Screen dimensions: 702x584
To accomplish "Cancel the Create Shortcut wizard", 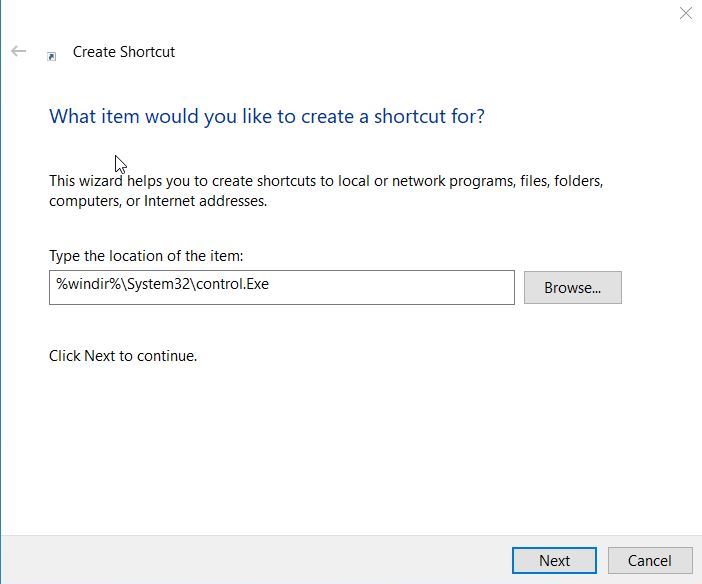I will pos(650,560).
